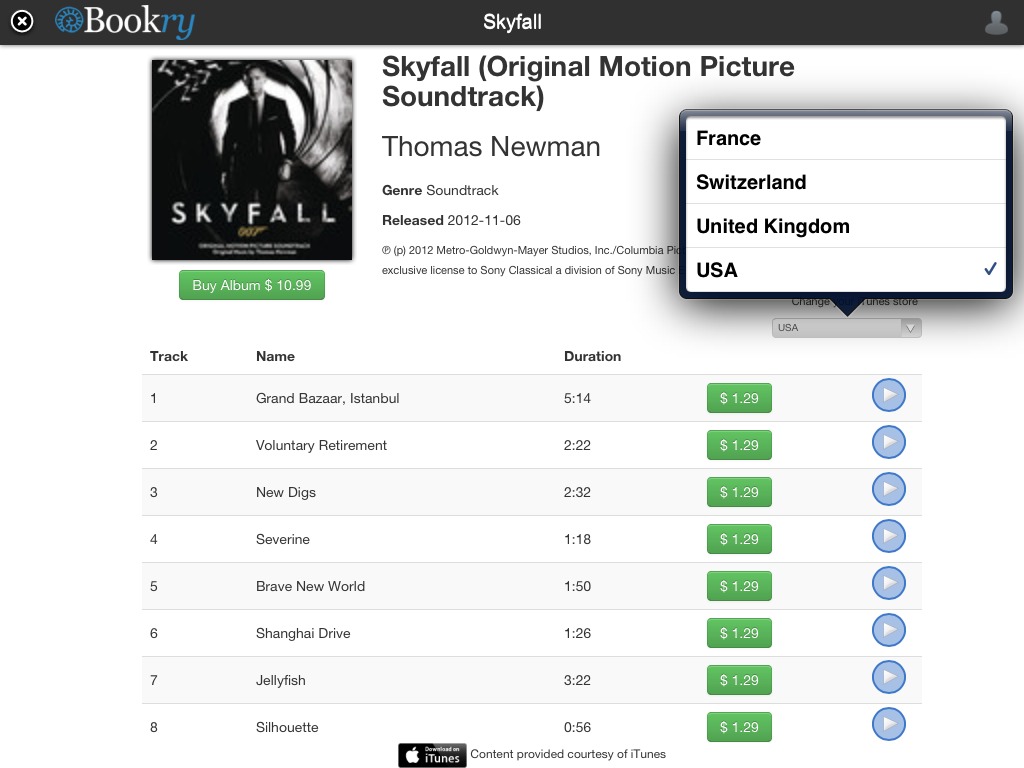Click the Duration column header
The image size is (1024, 768).
pyautogui.click(x=592, y=357)
